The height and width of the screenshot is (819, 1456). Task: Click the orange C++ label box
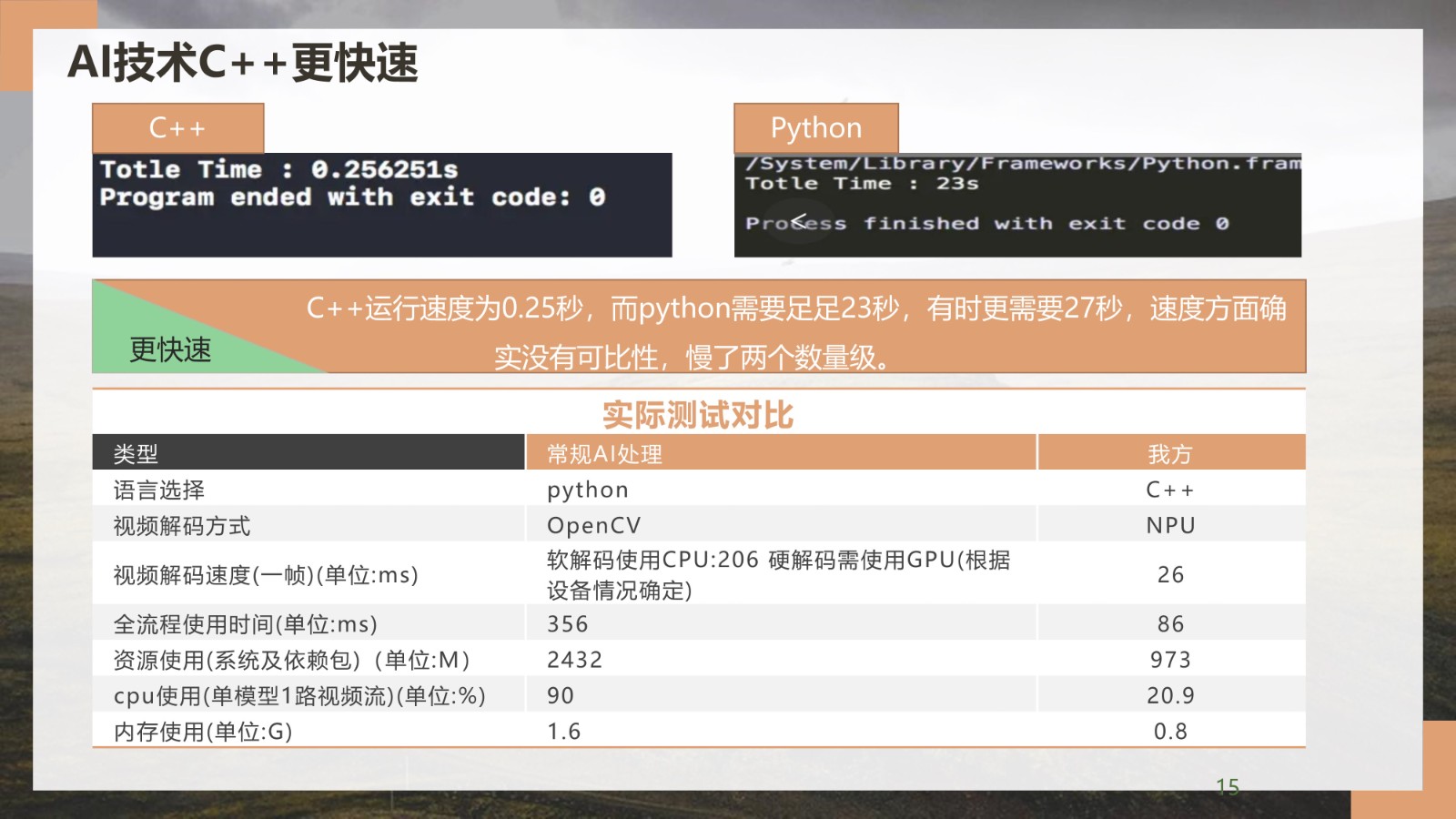point(177,128)
